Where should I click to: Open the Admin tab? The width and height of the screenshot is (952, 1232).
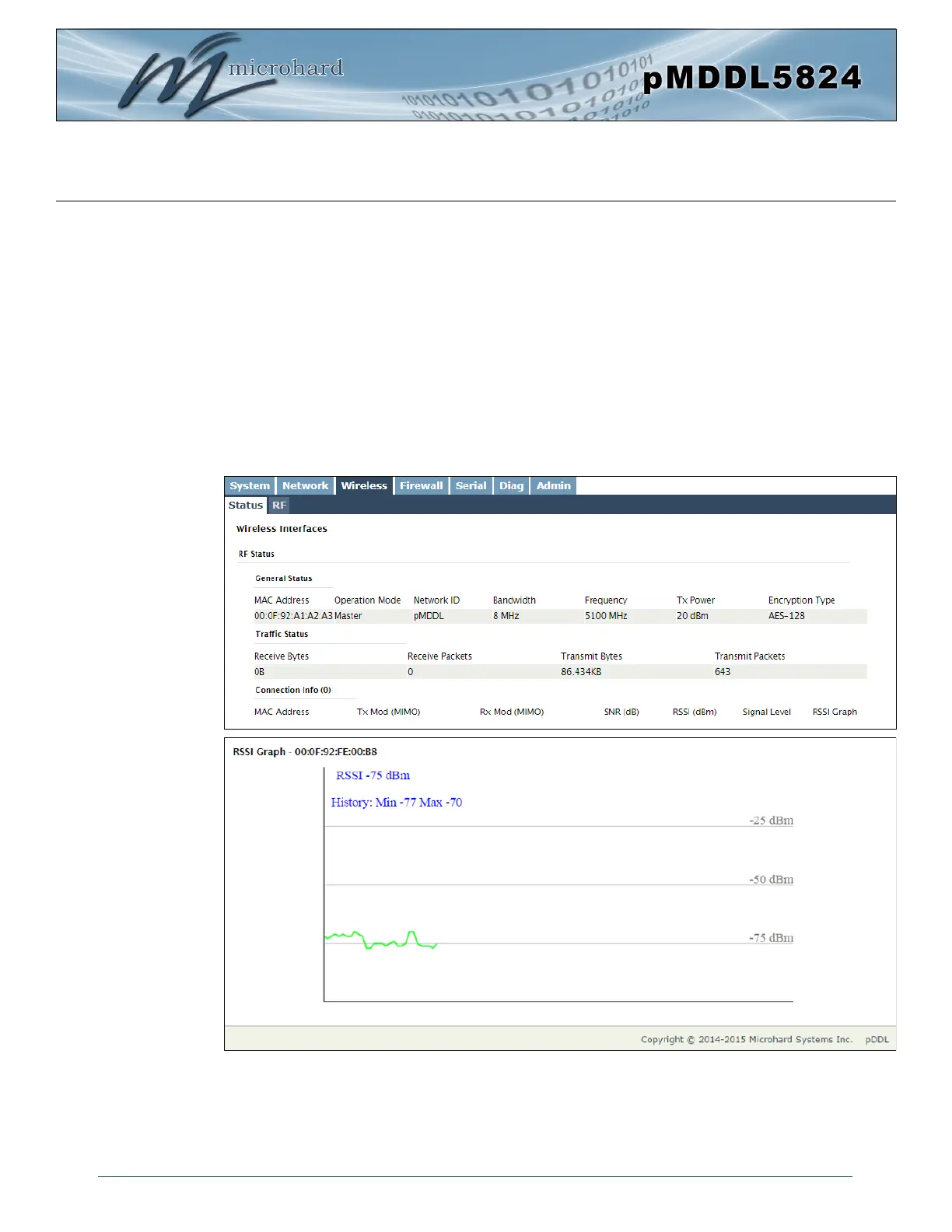(554, 485)
